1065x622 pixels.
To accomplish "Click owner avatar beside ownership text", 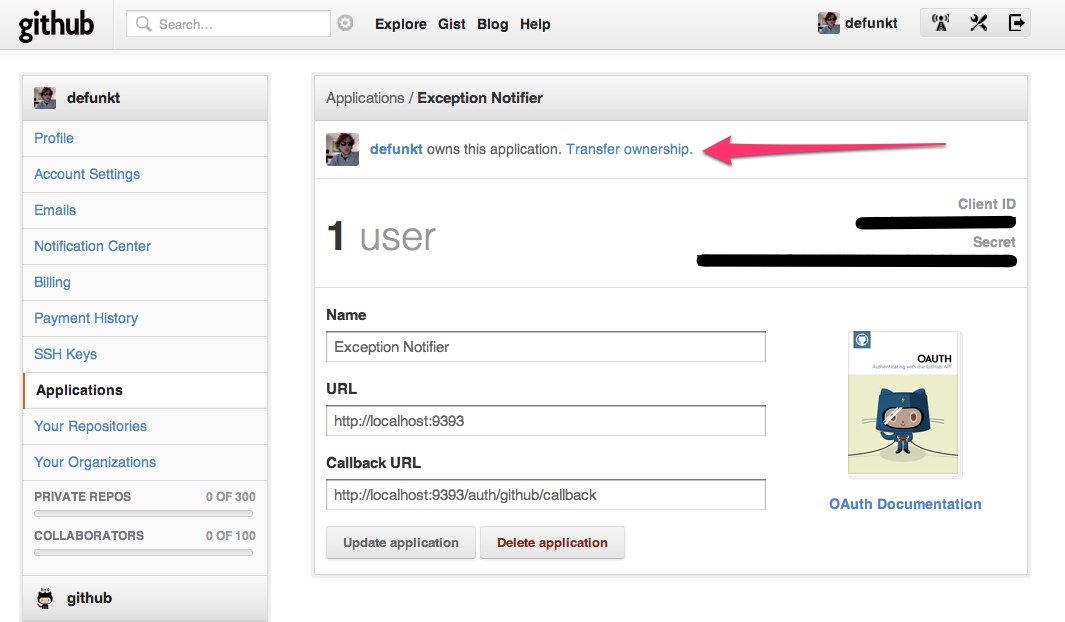I will (342, 149).
